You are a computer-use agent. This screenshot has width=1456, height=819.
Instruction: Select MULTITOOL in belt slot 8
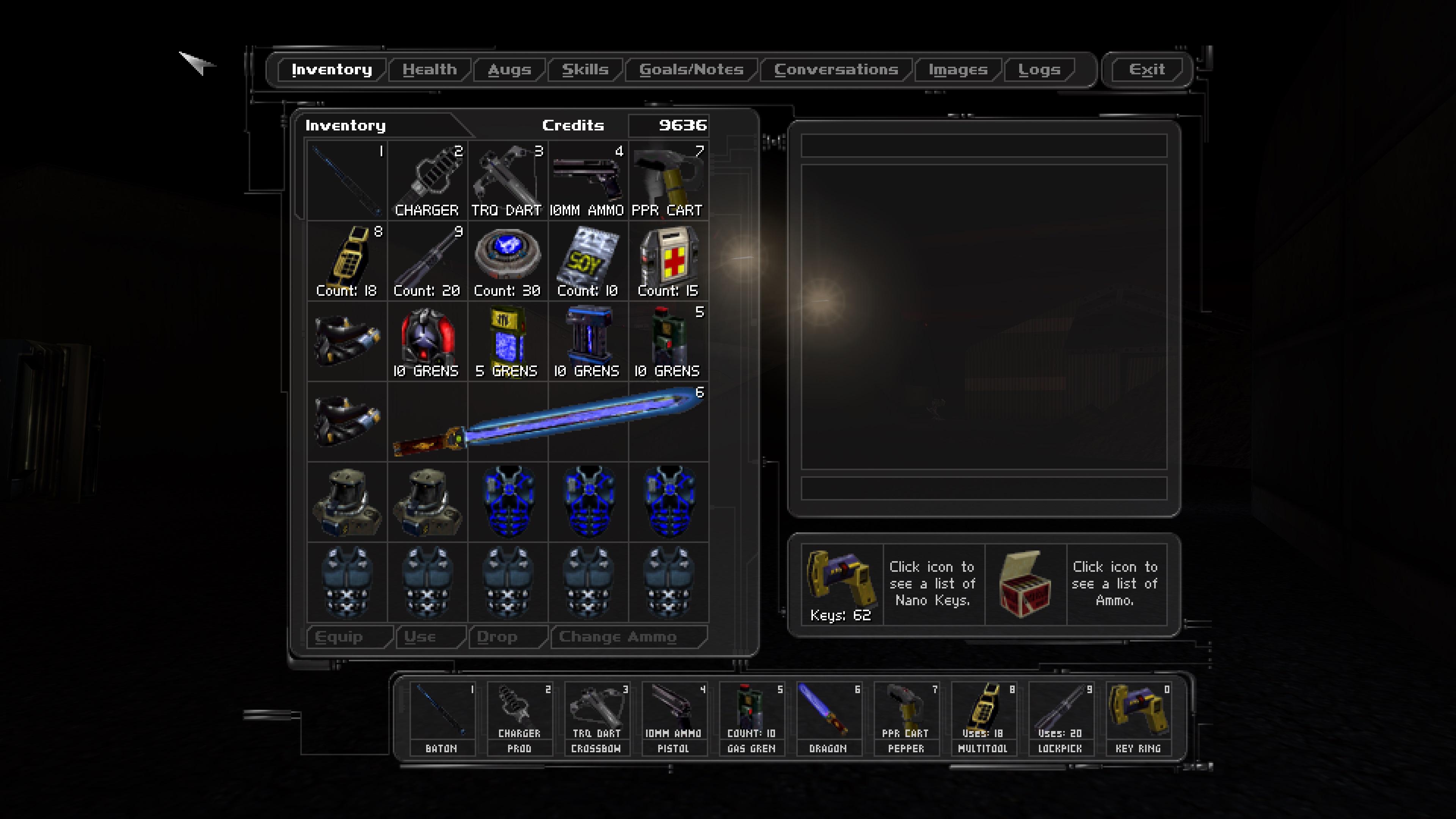tap(984, 719)
